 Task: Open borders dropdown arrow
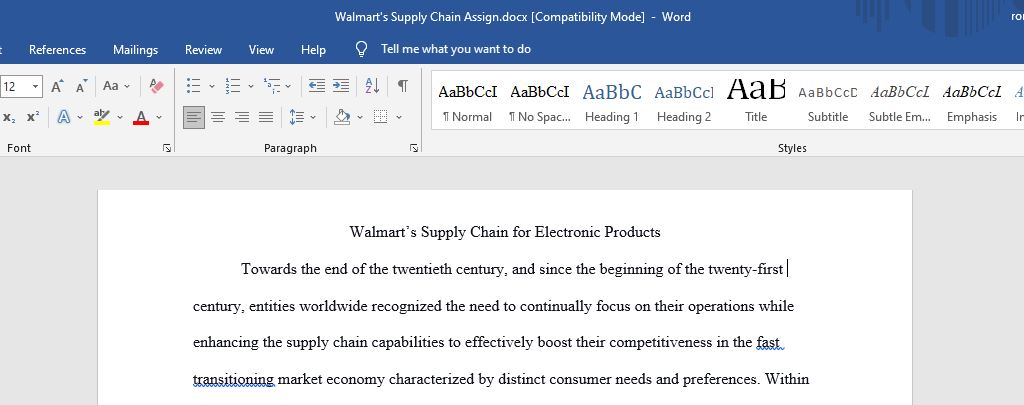coord(399,118)
